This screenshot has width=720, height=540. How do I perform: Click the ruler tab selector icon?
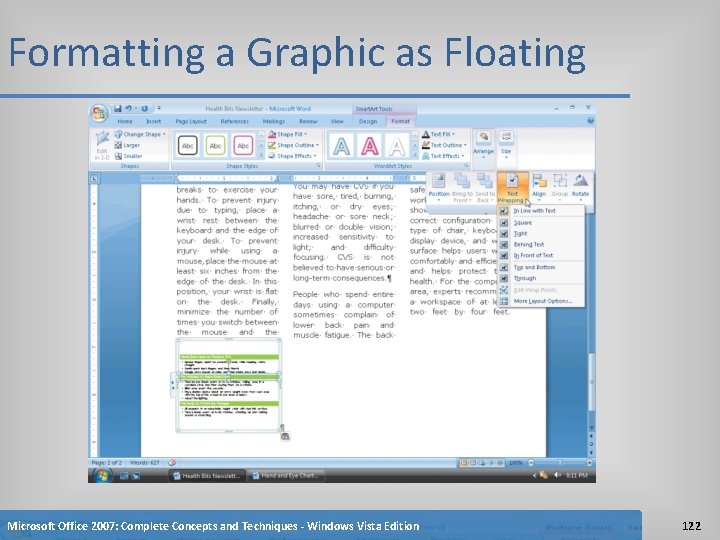pos(94,178)
